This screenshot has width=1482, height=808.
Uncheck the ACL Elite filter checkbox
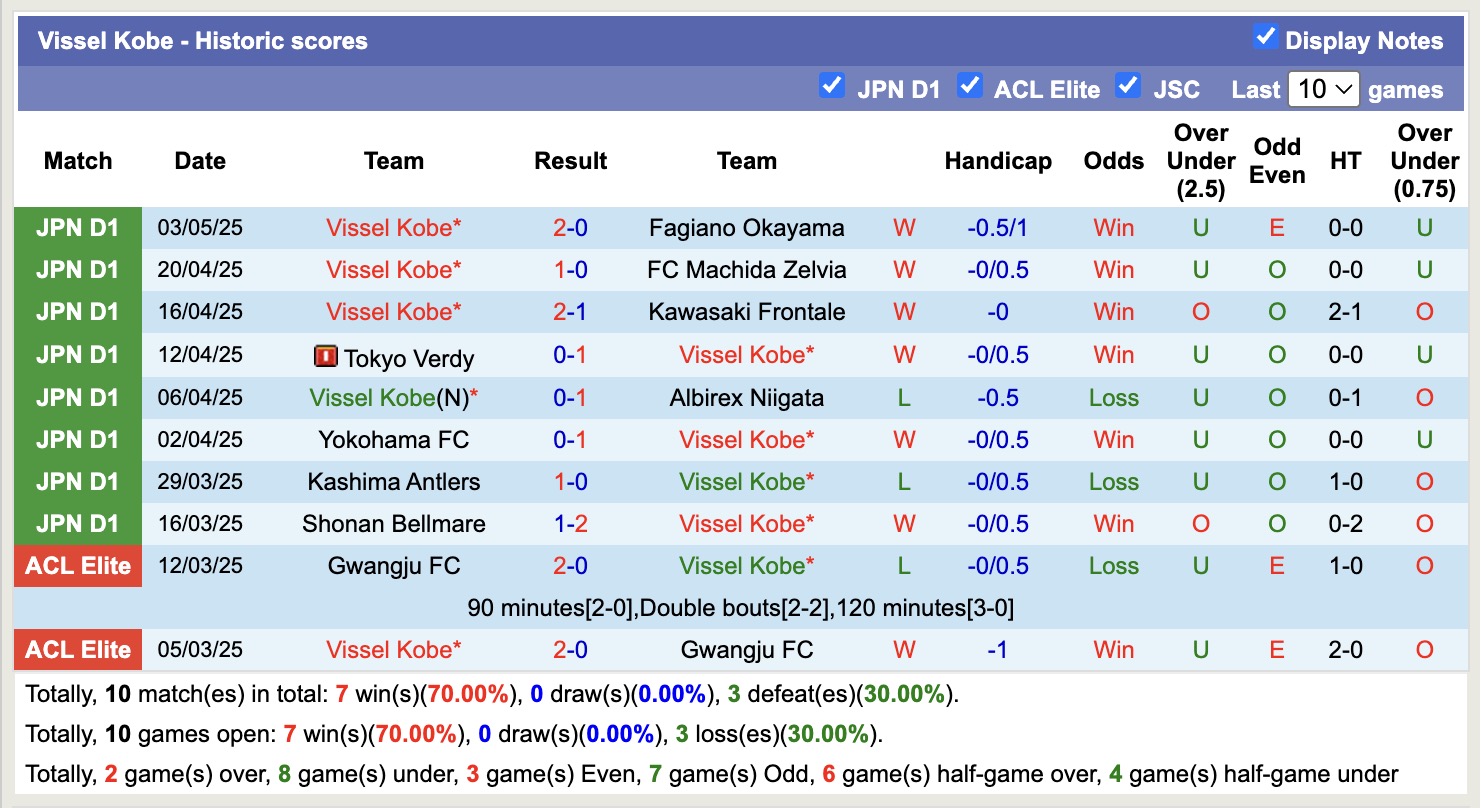tap(969, 86)
